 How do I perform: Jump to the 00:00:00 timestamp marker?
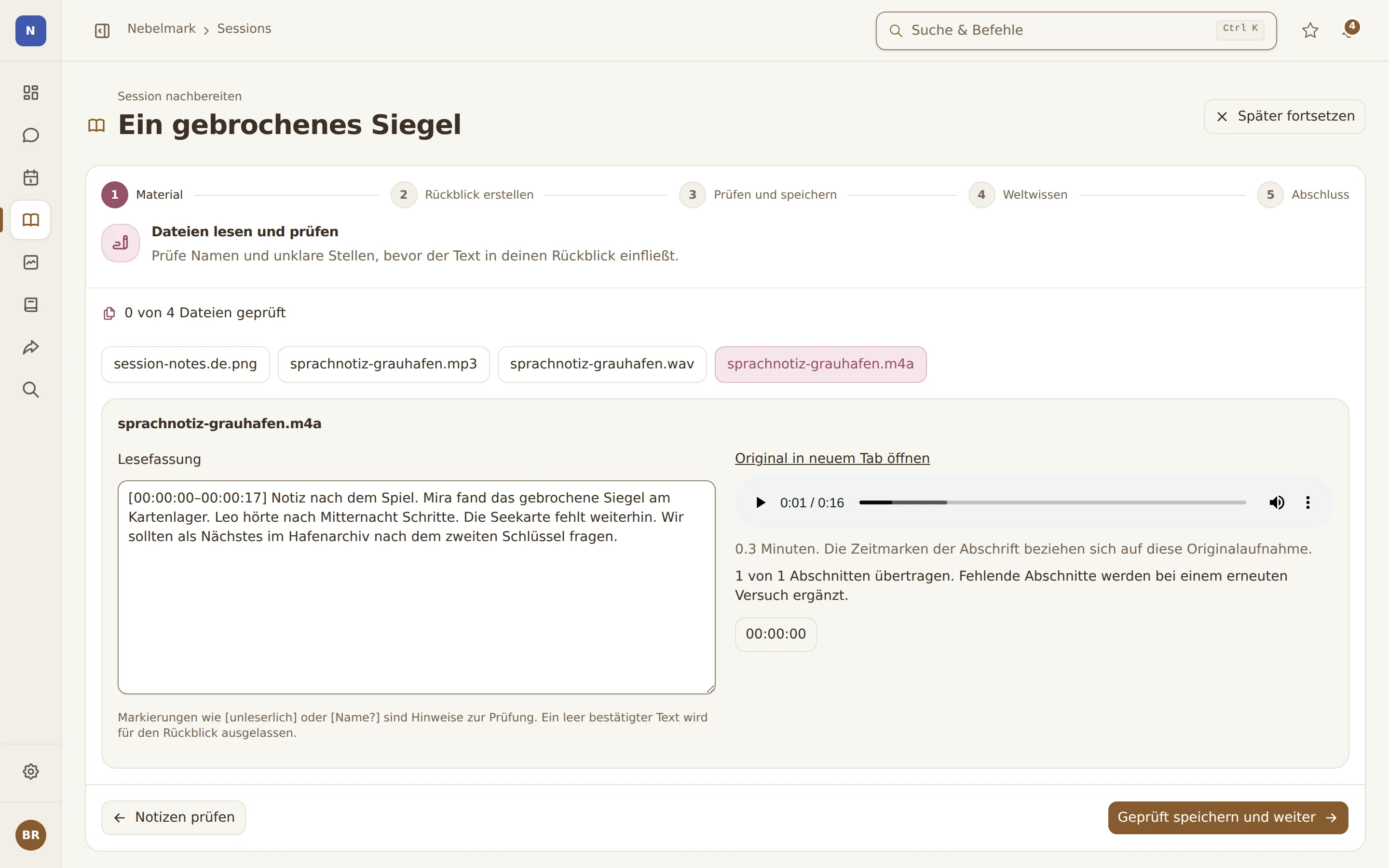(776, 634)
